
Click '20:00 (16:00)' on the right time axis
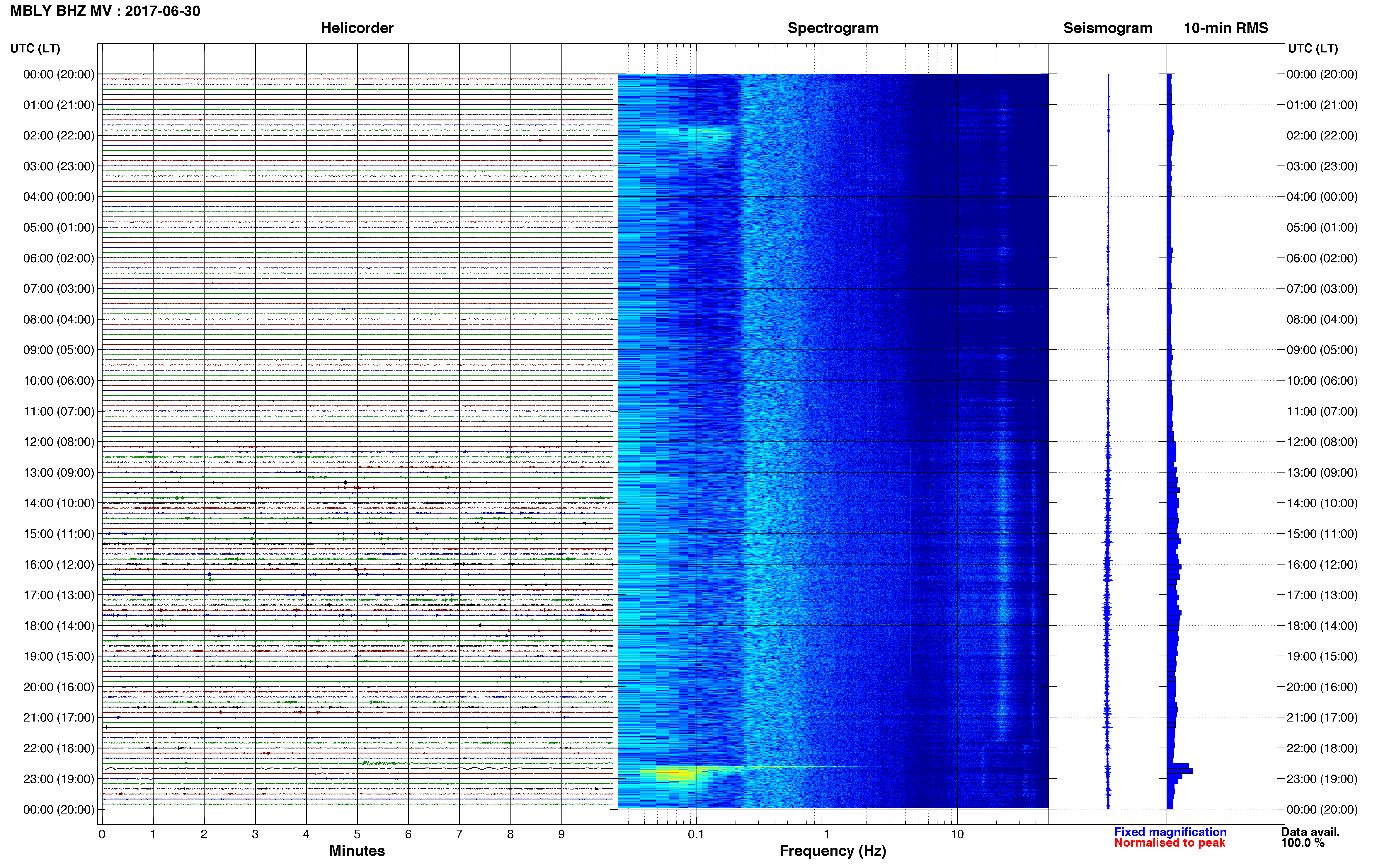pyautogui.click(x=1322, y=687)
